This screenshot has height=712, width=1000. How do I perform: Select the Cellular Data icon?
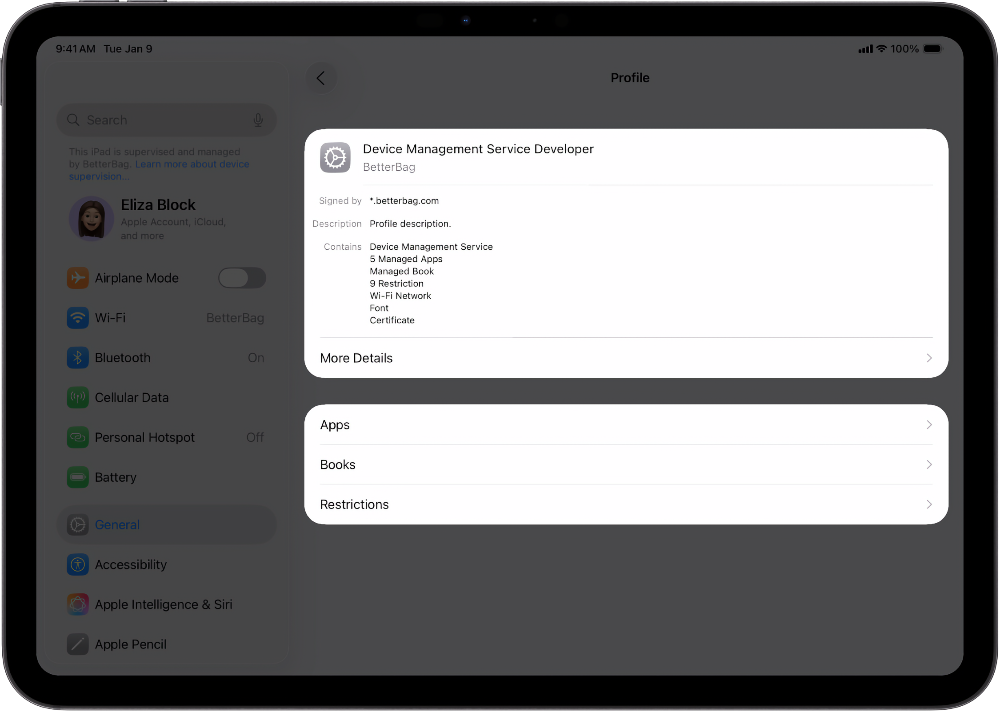[78, 397]
